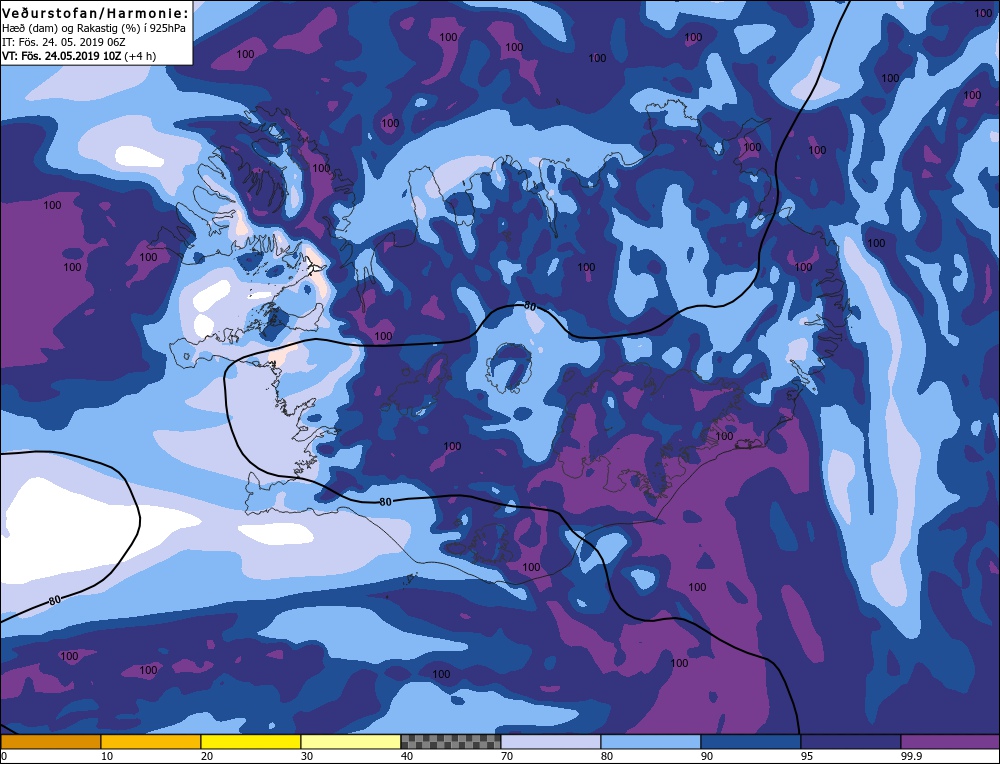This screenshot has height=764, width=1000.
Task: Select the "90" legend scale value
Action: tap(707, 756)
